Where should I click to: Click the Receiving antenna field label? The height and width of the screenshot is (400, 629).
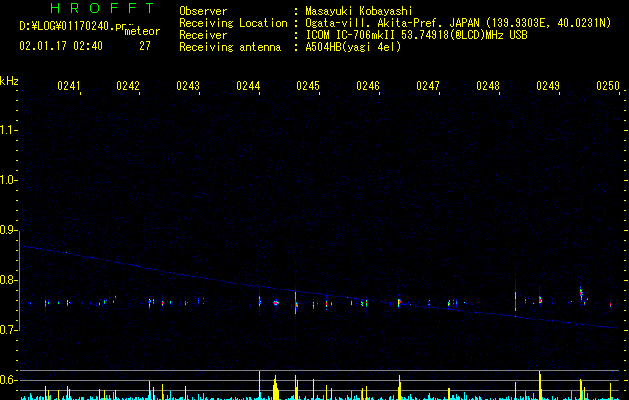point(230,47)
